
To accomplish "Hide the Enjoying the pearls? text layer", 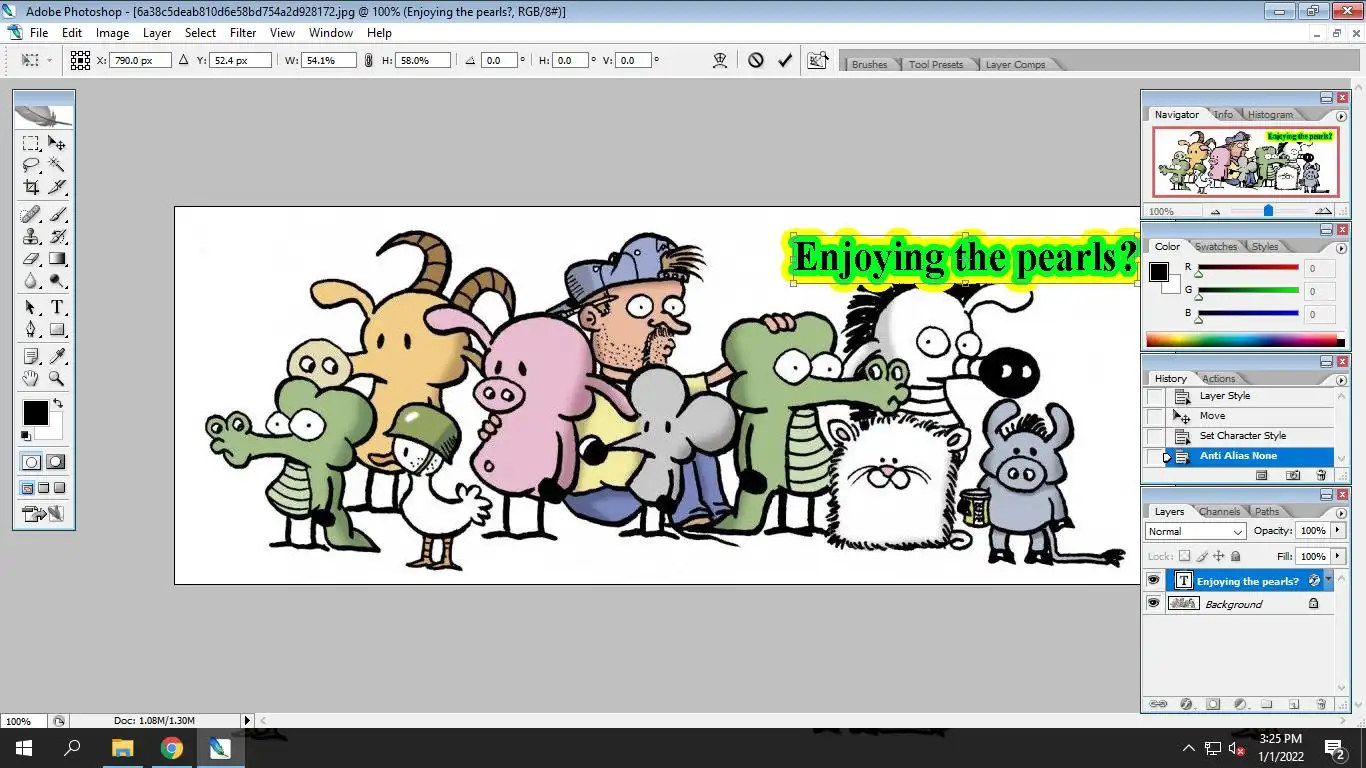I will 1154,581.
